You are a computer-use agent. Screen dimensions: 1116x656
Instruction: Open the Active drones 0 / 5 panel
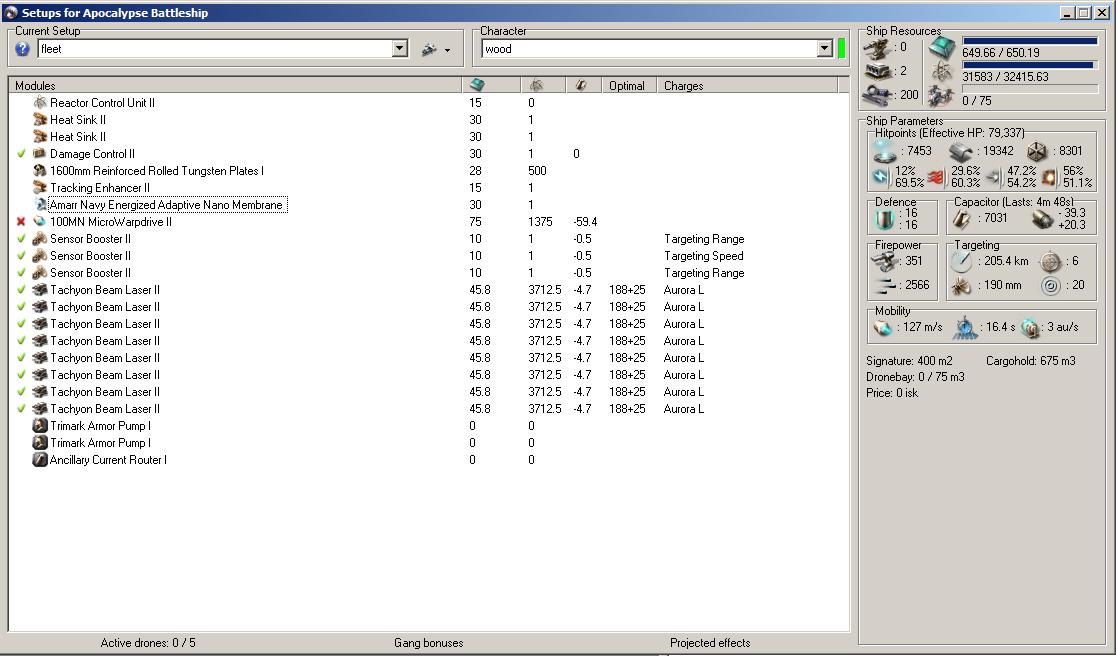click(x=148, y=643)
